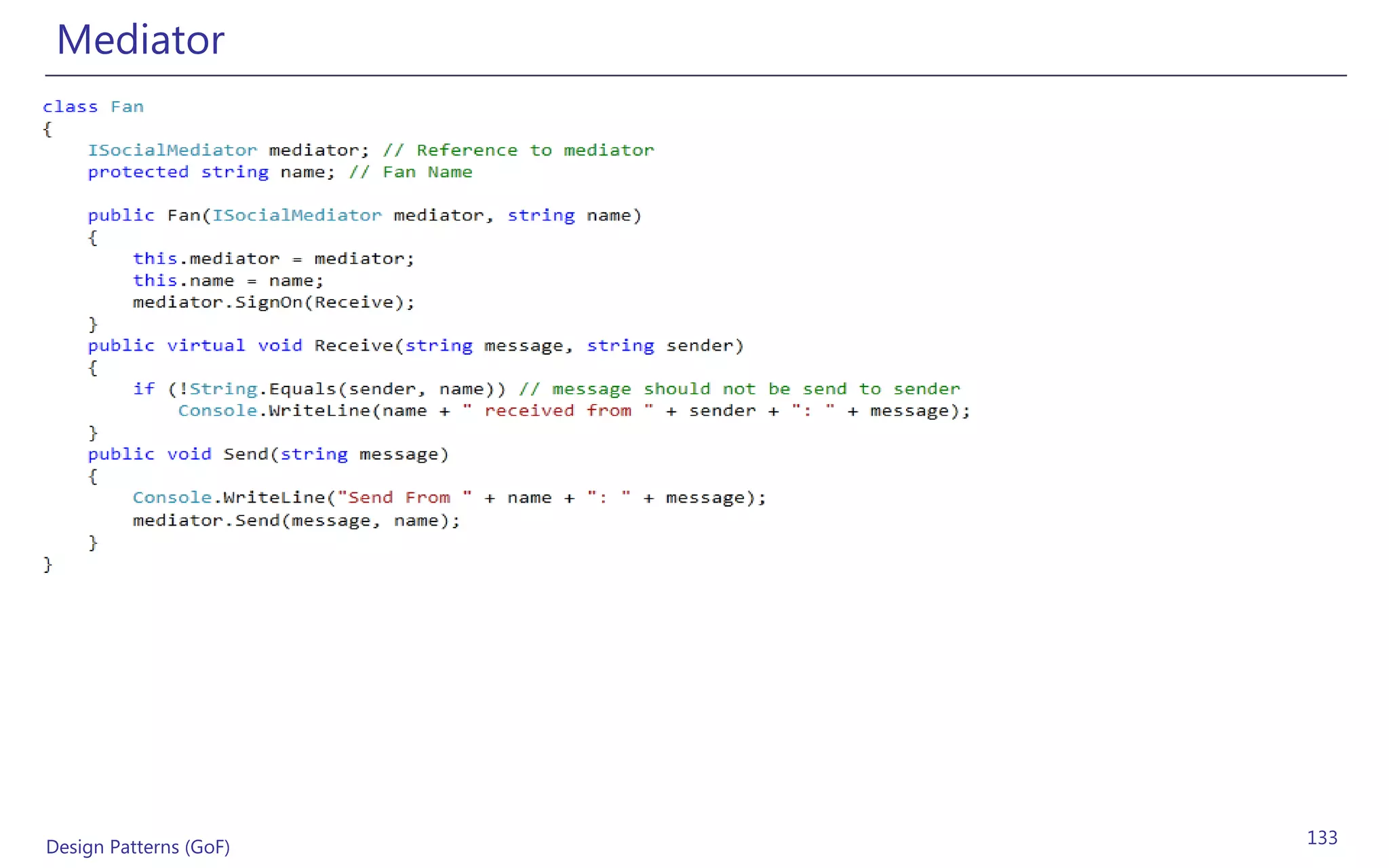Click the ISocialMediator field type
The height and width of the screenshot is (868, 1389).
coord(172,150)
